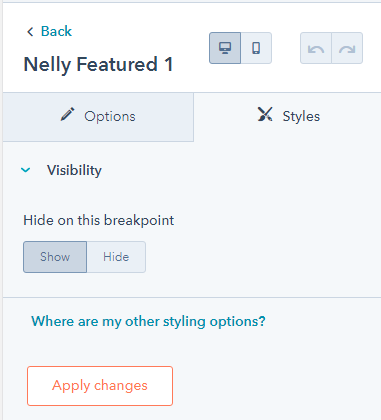This screenshot has height=420, width=381.
Task: Click the Visibility section heading
Action: click(74, 170)
